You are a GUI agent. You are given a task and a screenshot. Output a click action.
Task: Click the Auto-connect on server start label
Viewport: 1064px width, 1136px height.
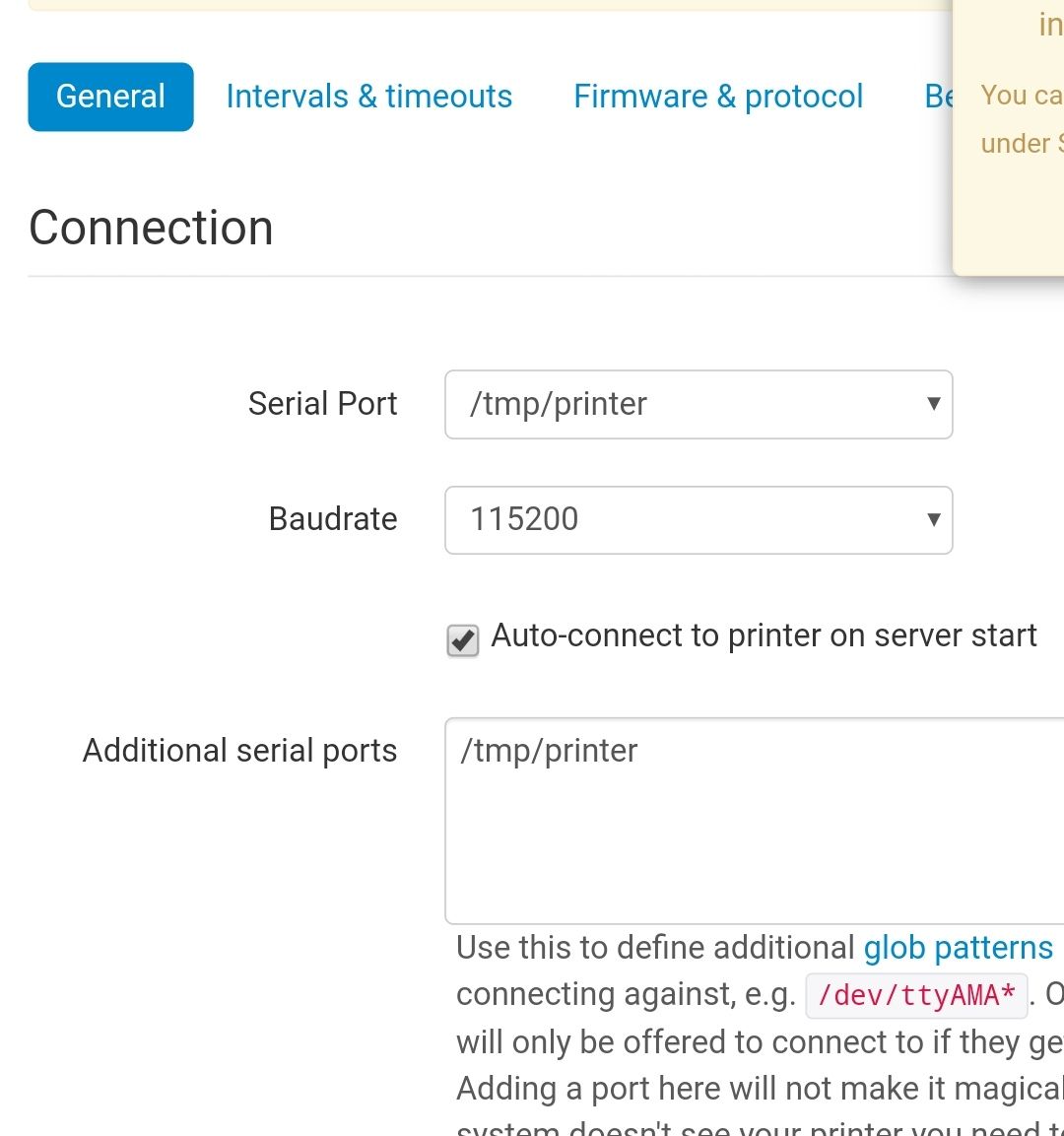click(x=764, y=635)
